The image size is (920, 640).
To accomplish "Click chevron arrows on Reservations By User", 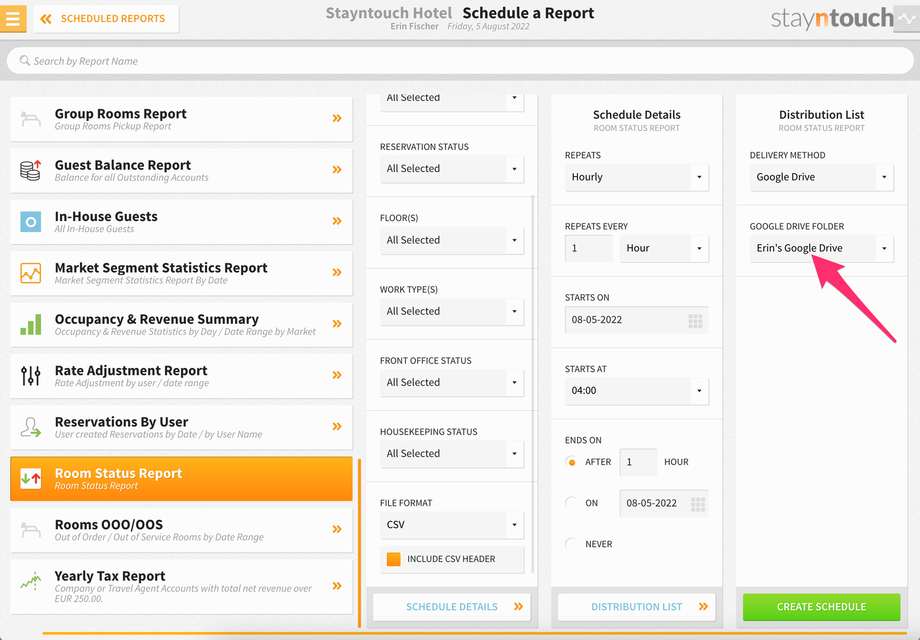I will [x=337, y=426].
